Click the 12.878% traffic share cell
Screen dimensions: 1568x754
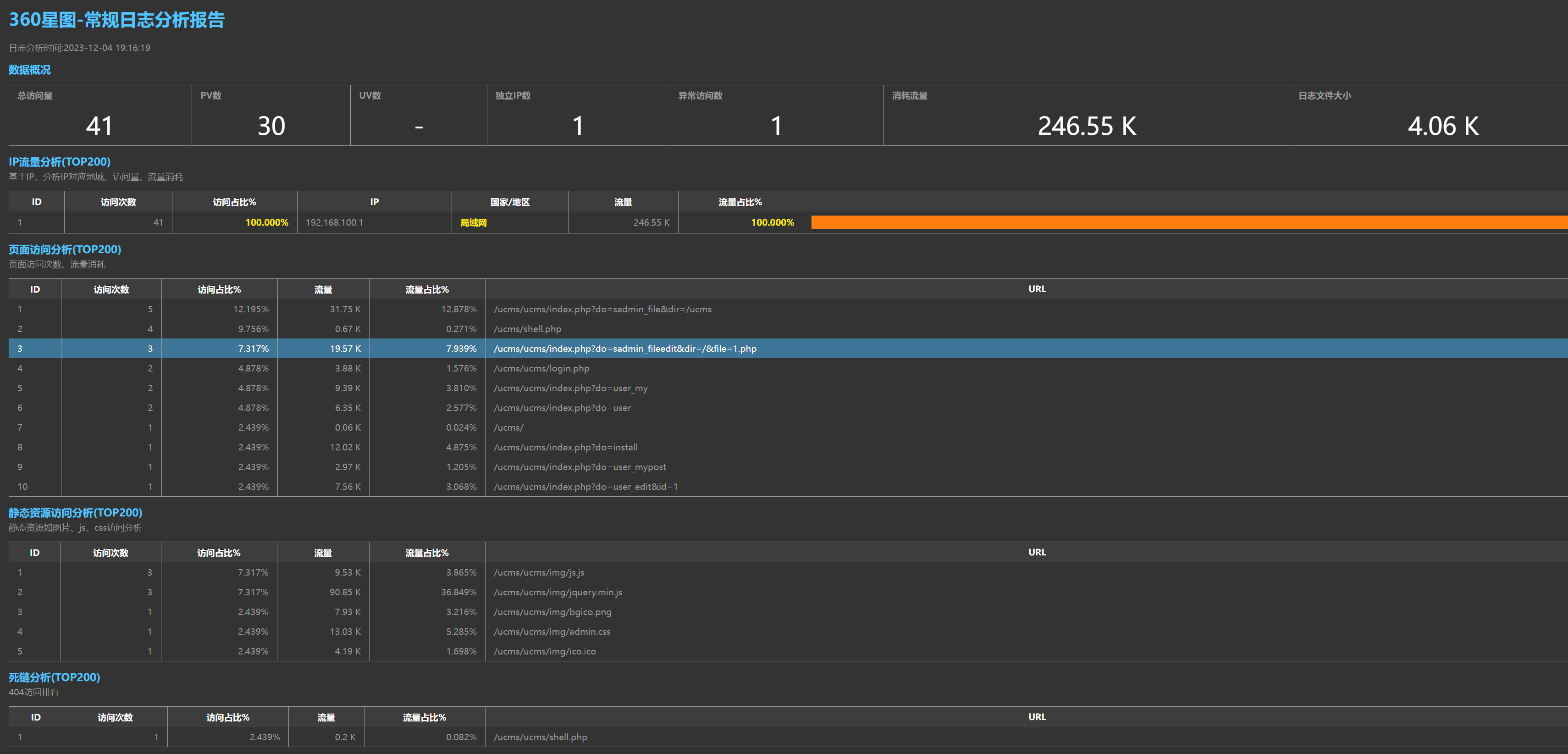click(x=458, y=310)
